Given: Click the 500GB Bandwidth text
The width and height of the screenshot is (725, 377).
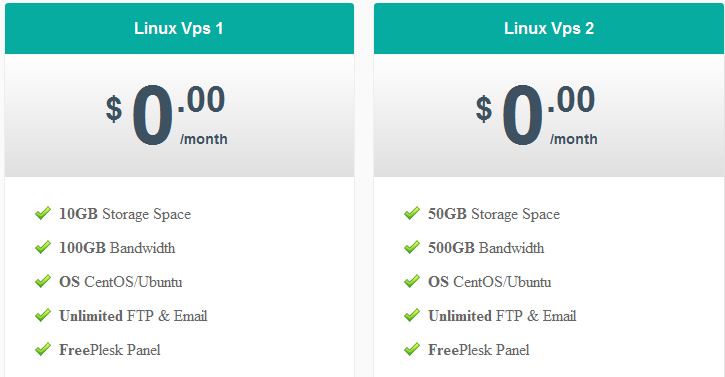Looking at the screenshot, I should pos(486,248).
